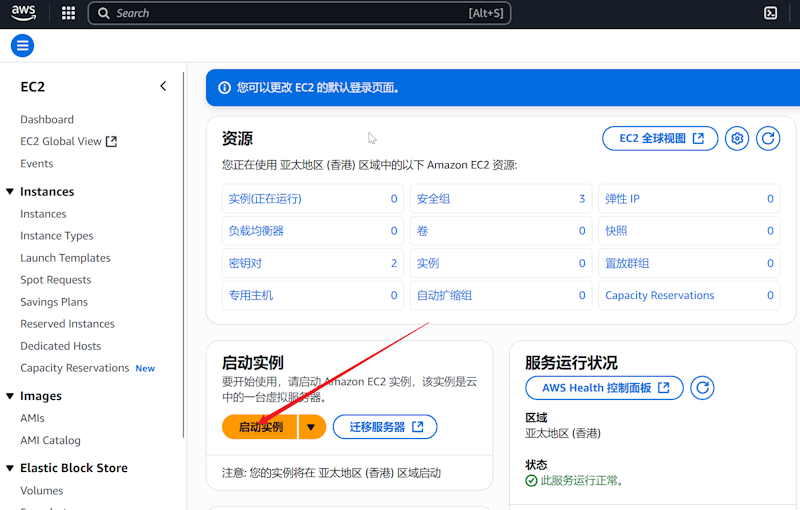Image resolution: width=800 pixels, height=510 pixels.
Task: Select Spot Requests from the sidebar
Action: coord(55,280)
